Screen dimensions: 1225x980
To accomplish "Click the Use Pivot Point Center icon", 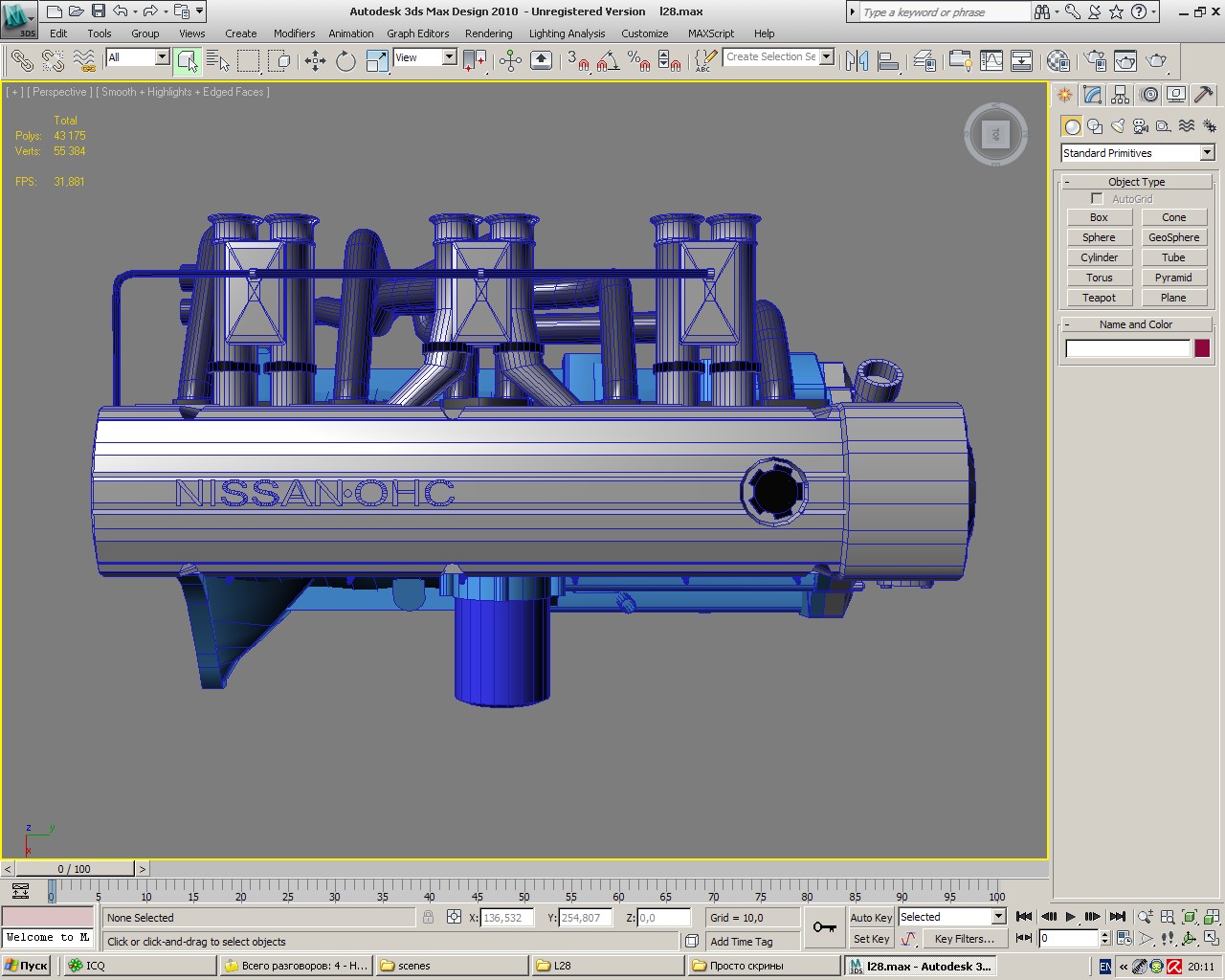I will [475, 61].
